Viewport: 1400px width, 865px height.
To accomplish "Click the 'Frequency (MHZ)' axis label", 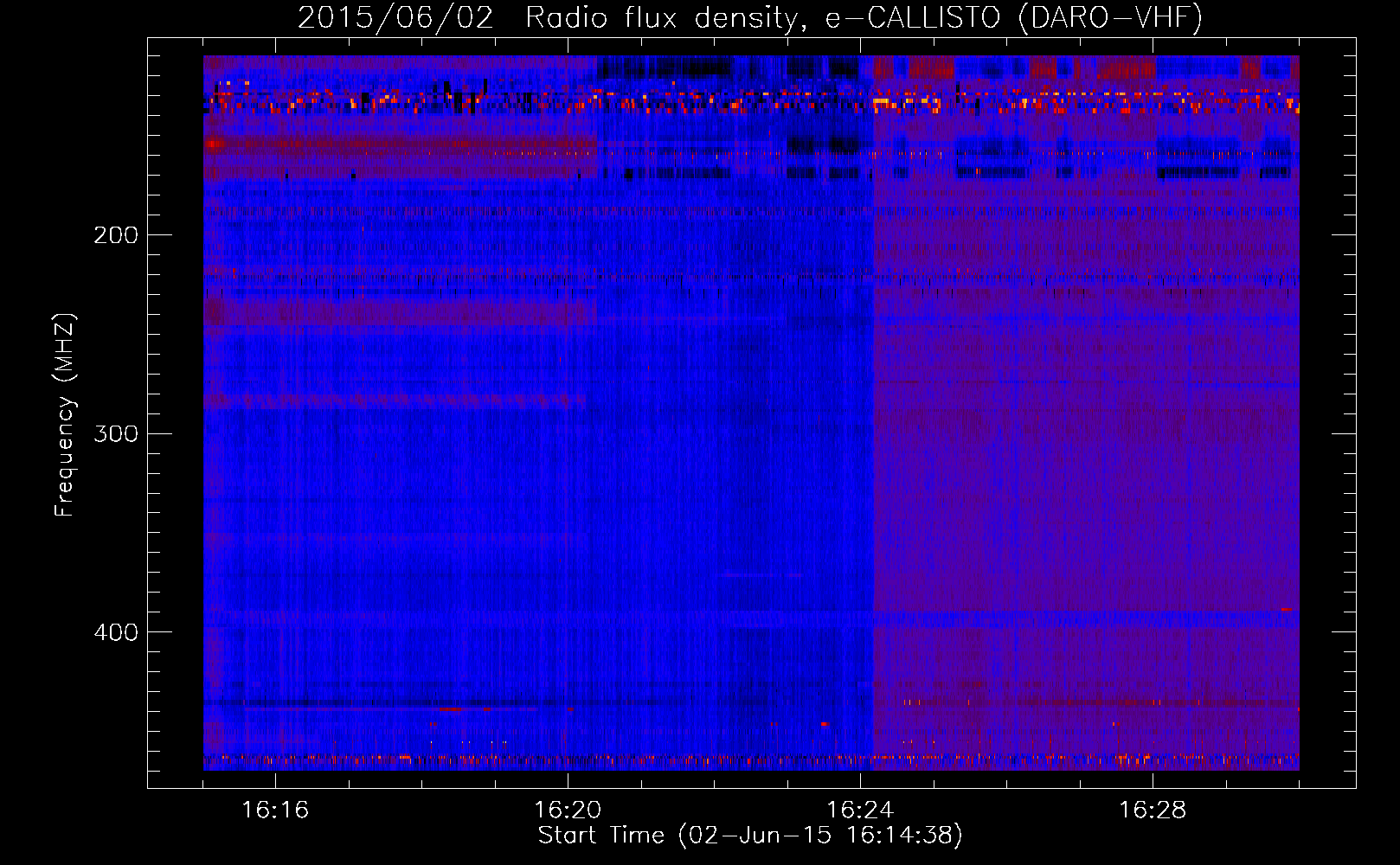I will point(65,414).
